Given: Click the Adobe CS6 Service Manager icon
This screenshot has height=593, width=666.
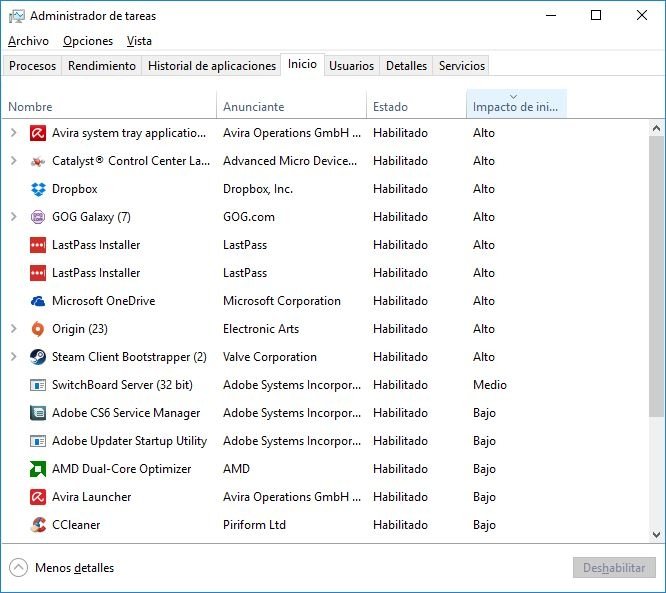Looking at the screenshot, I should point(38,413).
